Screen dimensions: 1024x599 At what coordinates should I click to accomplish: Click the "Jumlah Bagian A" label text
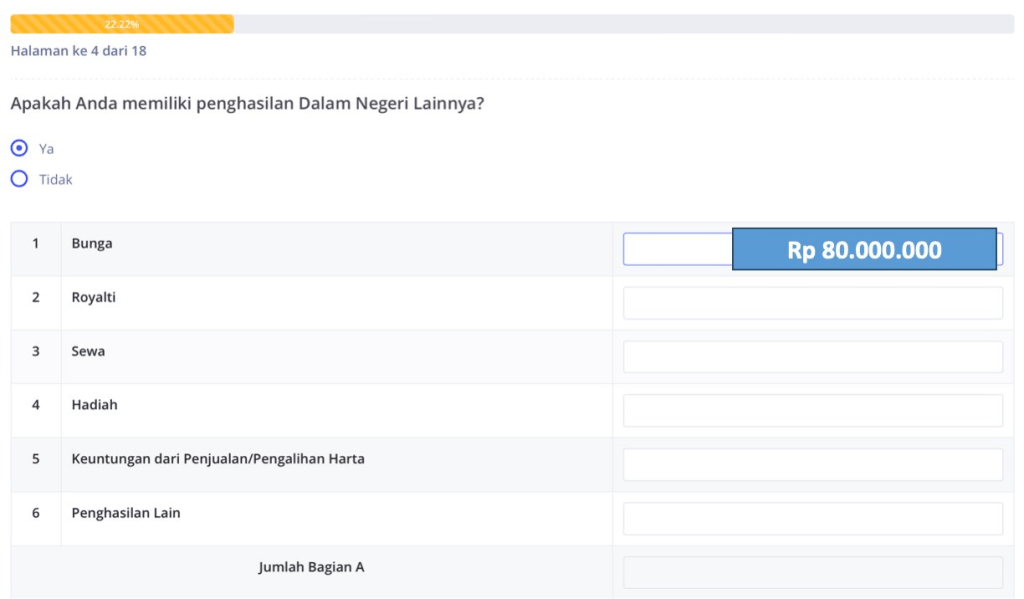click(311, 568)
